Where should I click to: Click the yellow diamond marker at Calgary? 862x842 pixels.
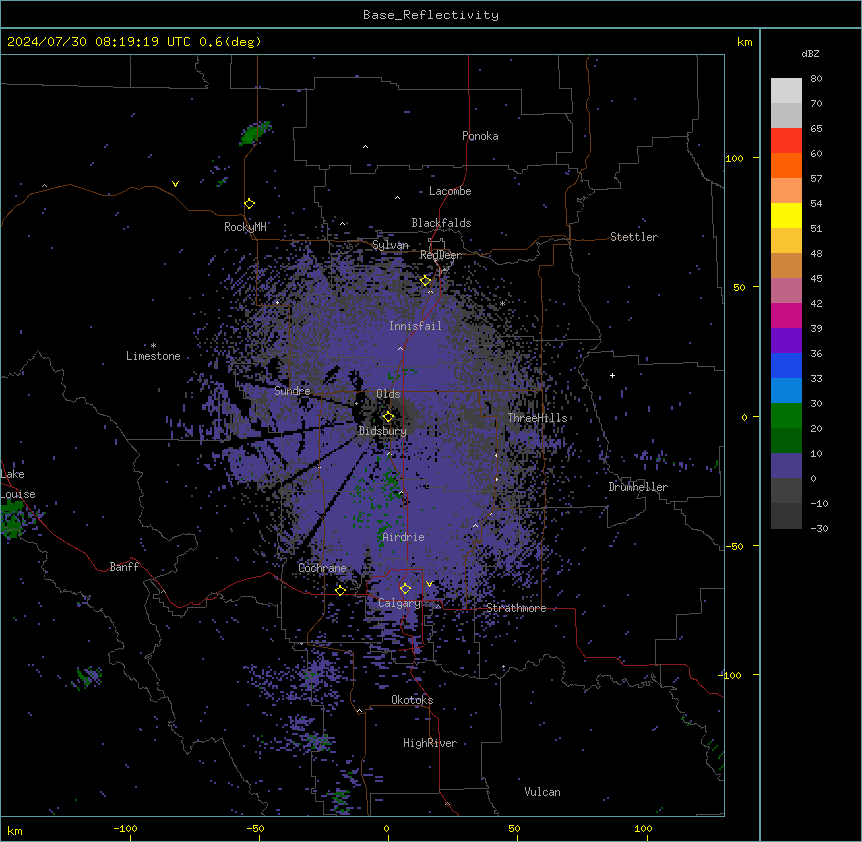(x=405, y=589)
